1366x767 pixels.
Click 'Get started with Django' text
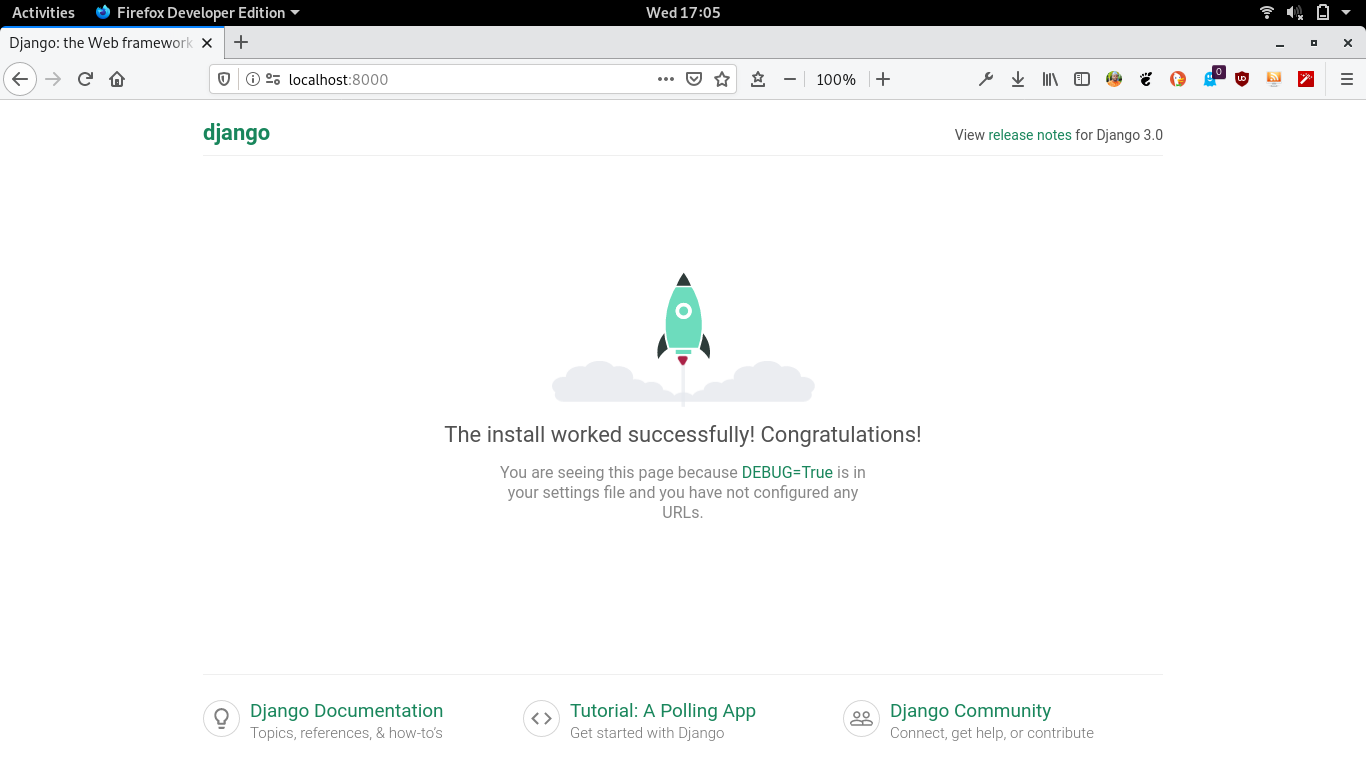click(x=647, y=733)
